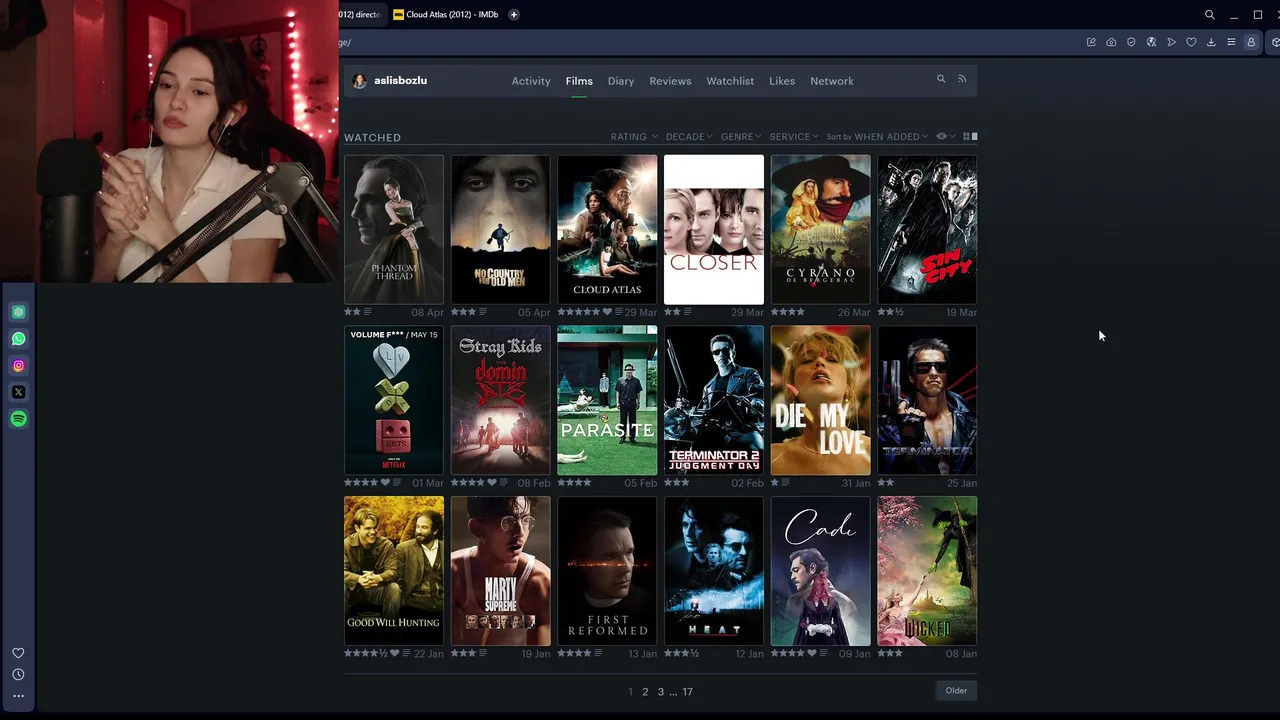Open the Good Will Hunting poster
Viewport: 1280px width, 720px height.
pyautogui.click(x=394, y=571)
